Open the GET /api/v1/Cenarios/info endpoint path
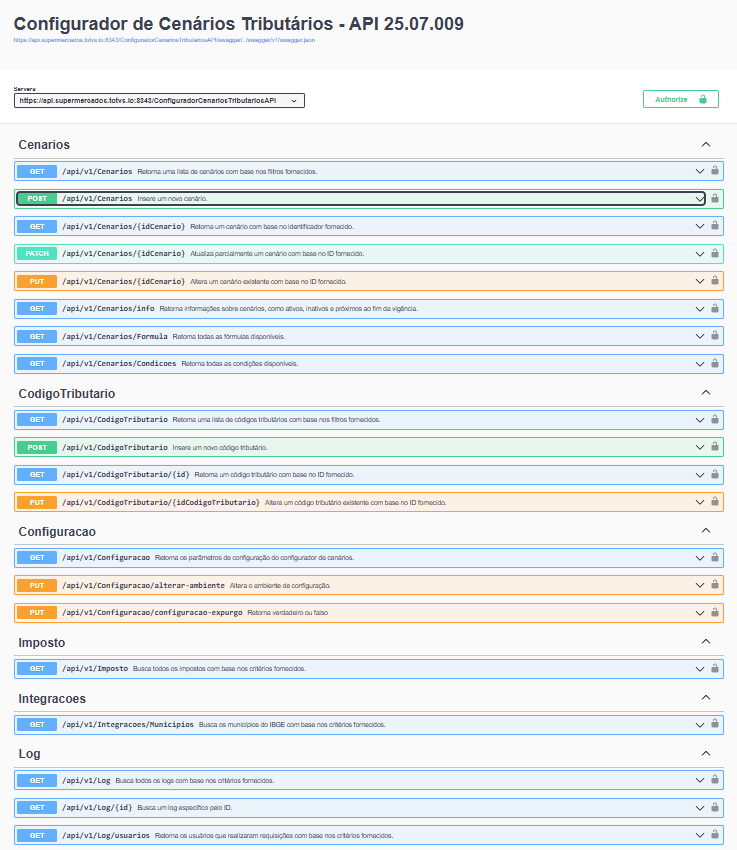The width and height of the screenshot is (737, 850). [x=108, y=309]
